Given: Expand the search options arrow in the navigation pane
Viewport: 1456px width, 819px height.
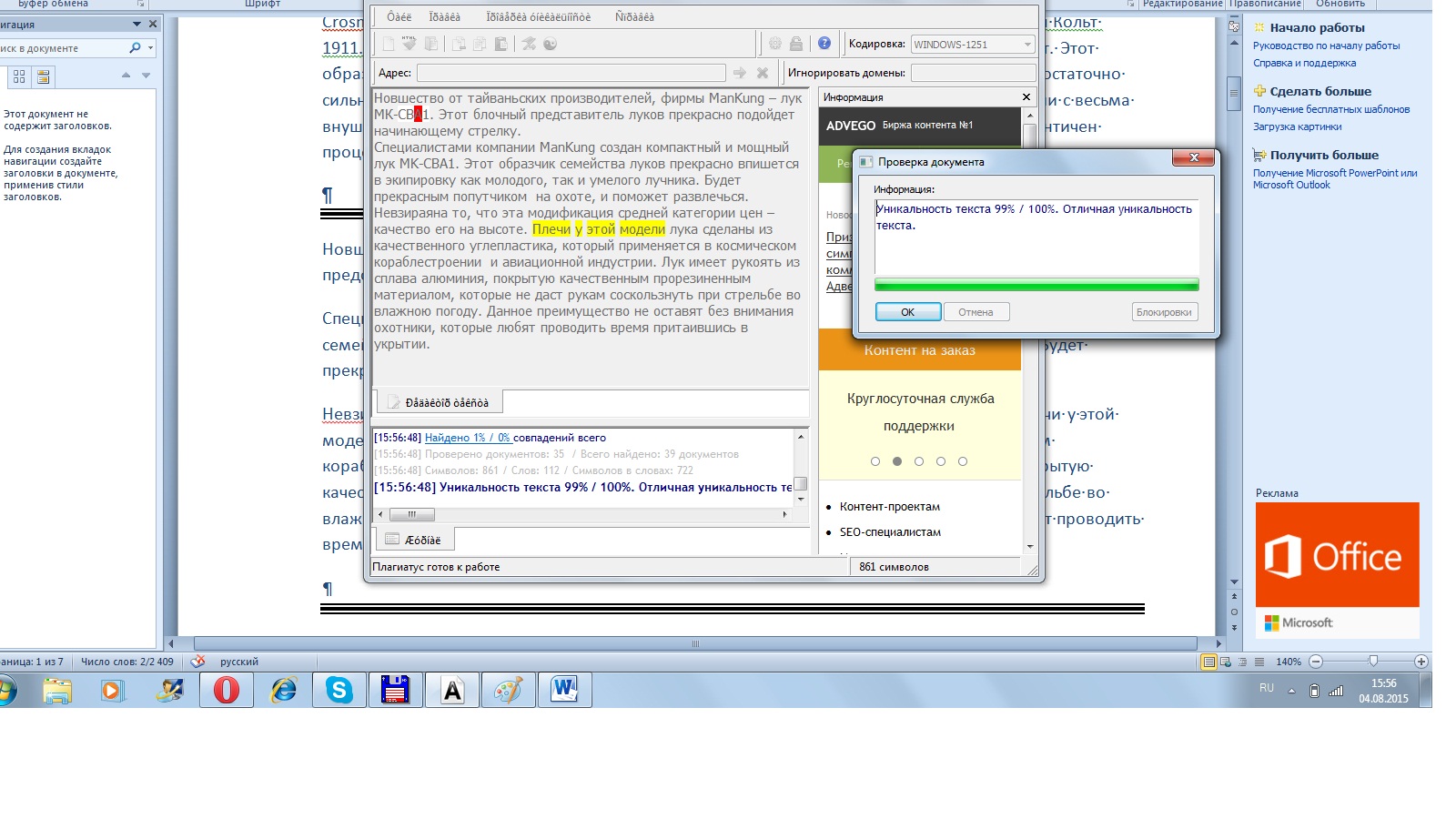Looking at the screenshot, I should click(151, 47).
